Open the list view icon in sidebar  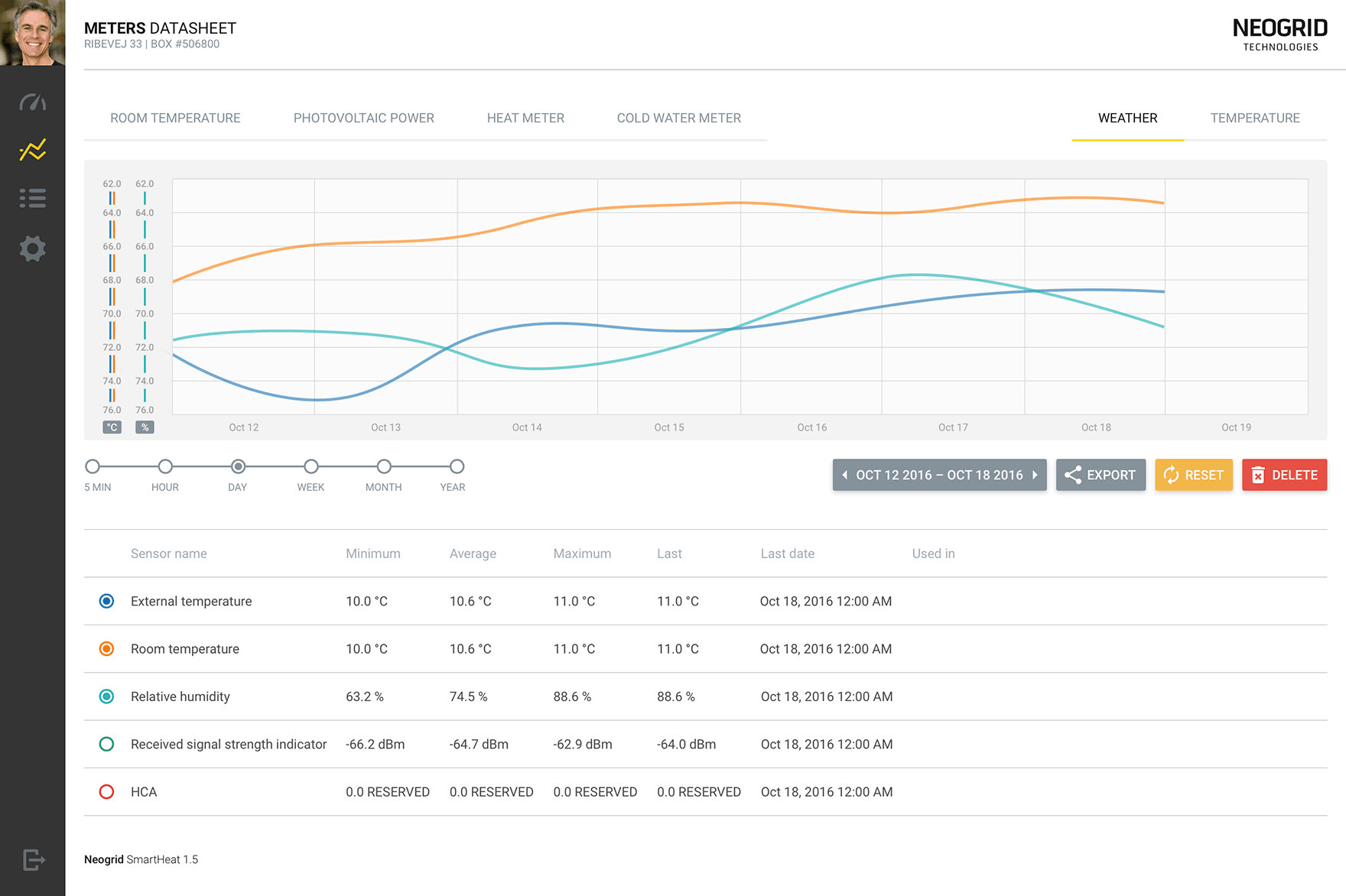[32, 198]
